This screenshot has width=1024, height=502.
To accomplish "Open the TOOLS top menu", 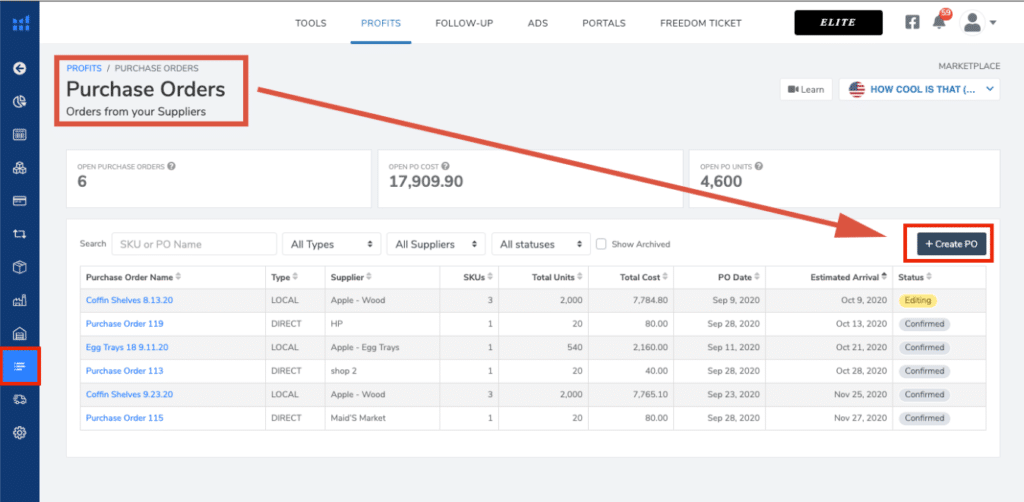I will [x=311, y=24].
